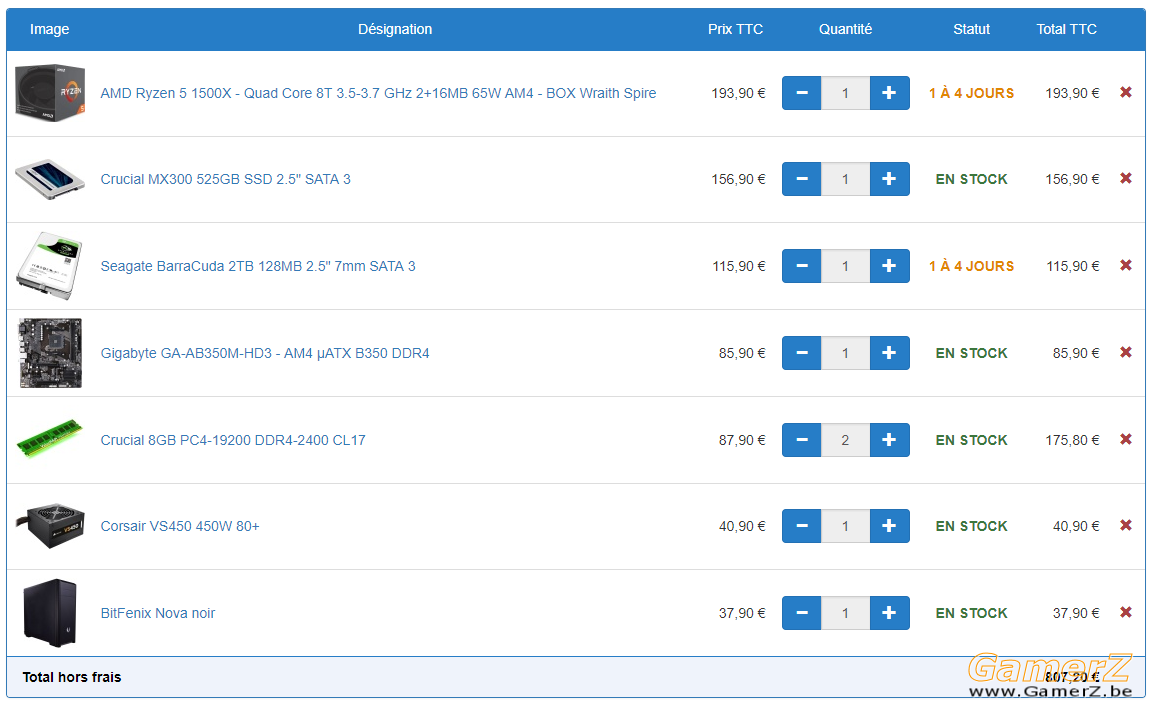Image resolution: width=1153 pixels, height=707 pixels.
Task: Remove BitFenix Nova noir from cart
Action: (1126, 612)
